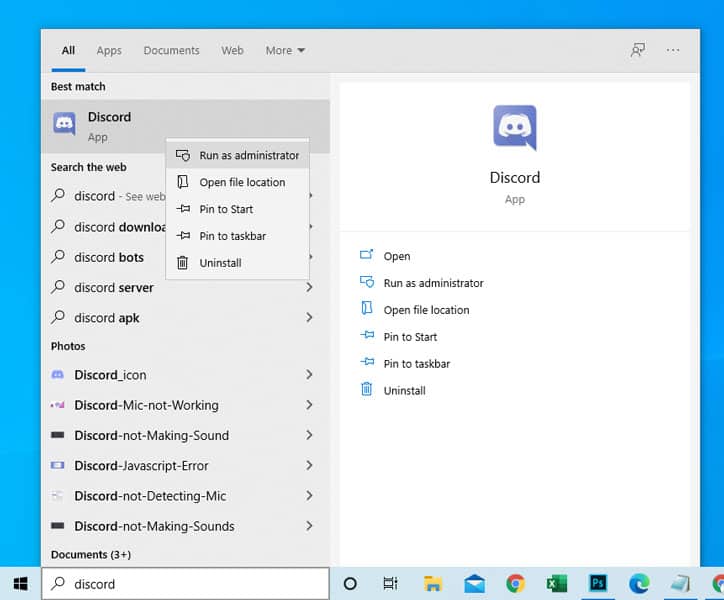Expand the Discord-Javascript-Error result arrow
The image size is (724, 600).
[x=309, y=465]
